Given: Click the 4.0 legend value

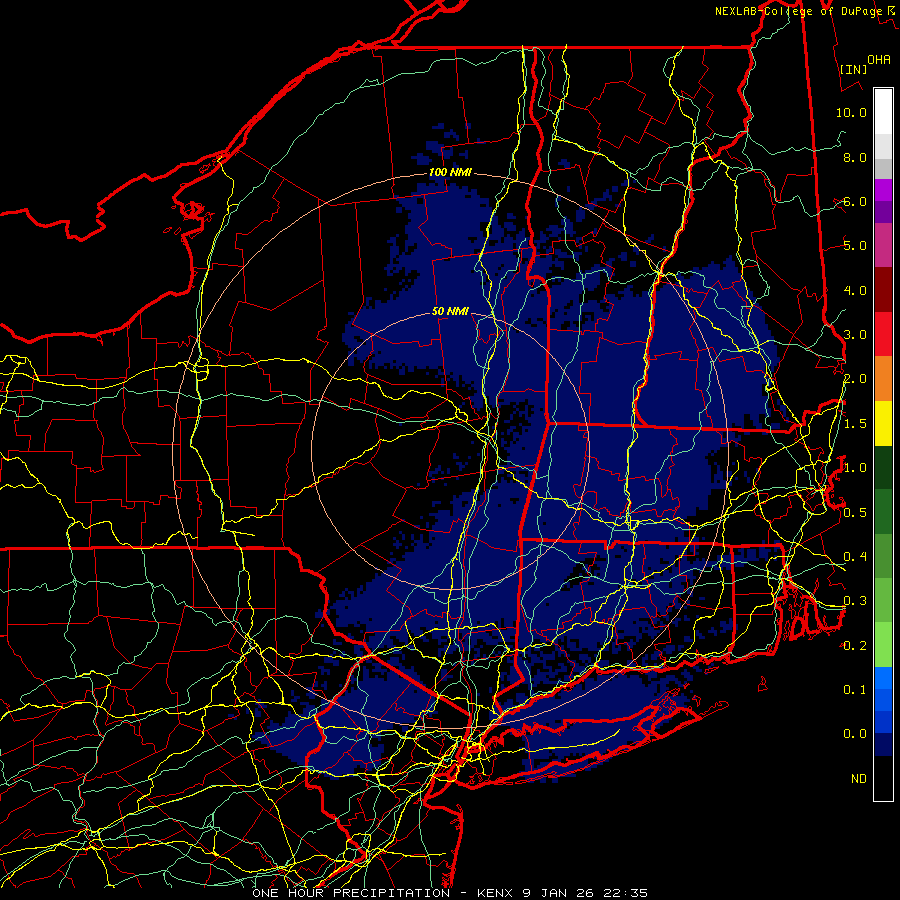Looking at the screenshot, I should [855, 290].
